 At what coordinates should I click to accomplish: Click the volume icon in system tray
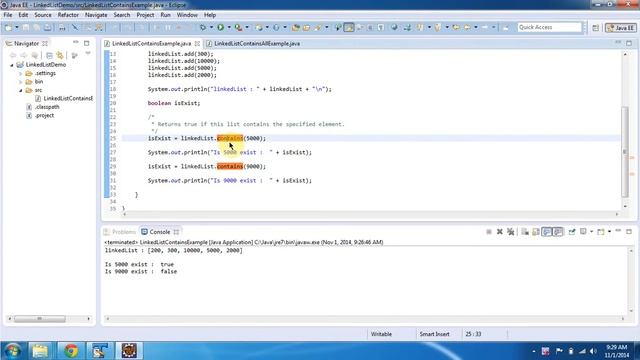[x=593, y=351]
